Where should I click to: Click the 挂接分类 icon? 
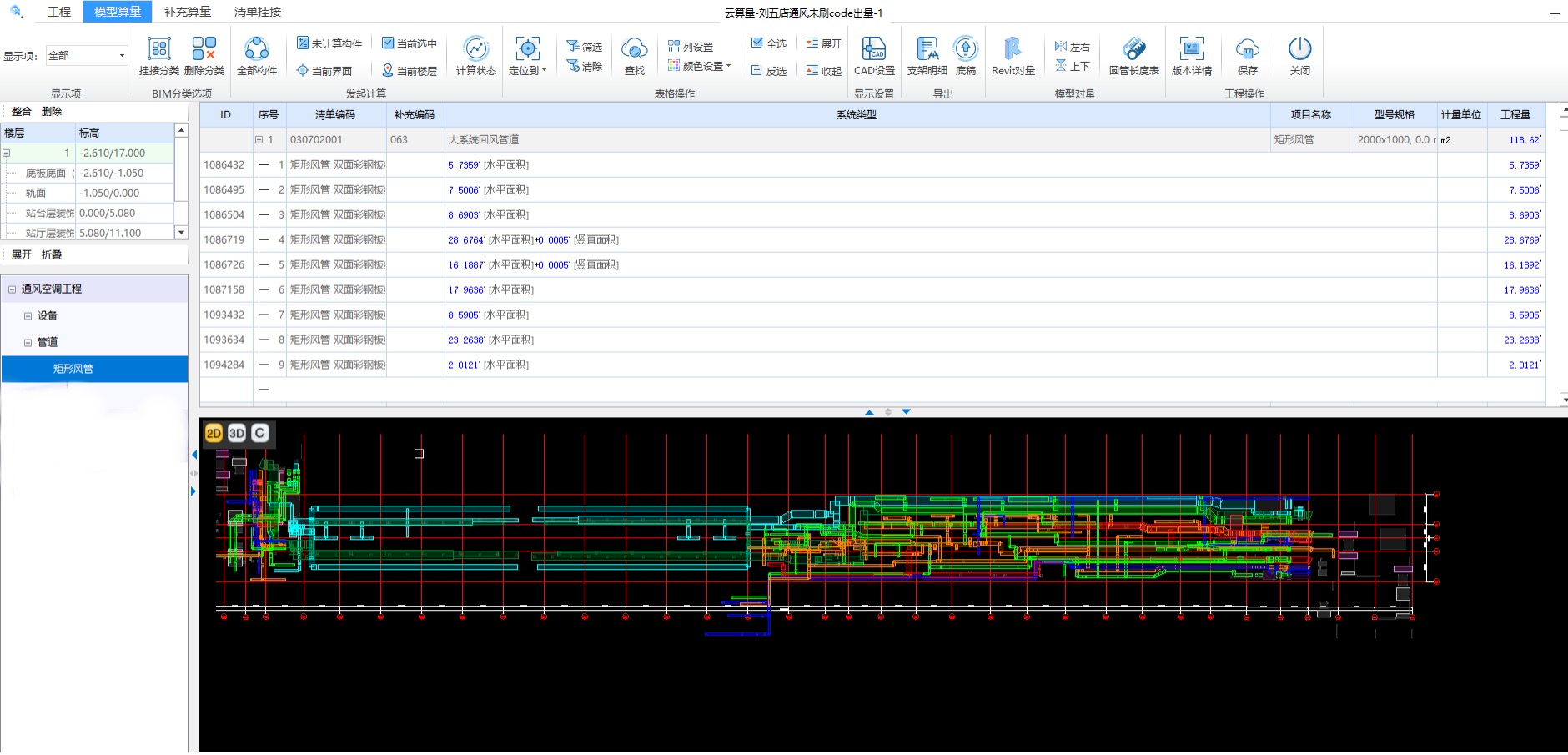point(158,55)
